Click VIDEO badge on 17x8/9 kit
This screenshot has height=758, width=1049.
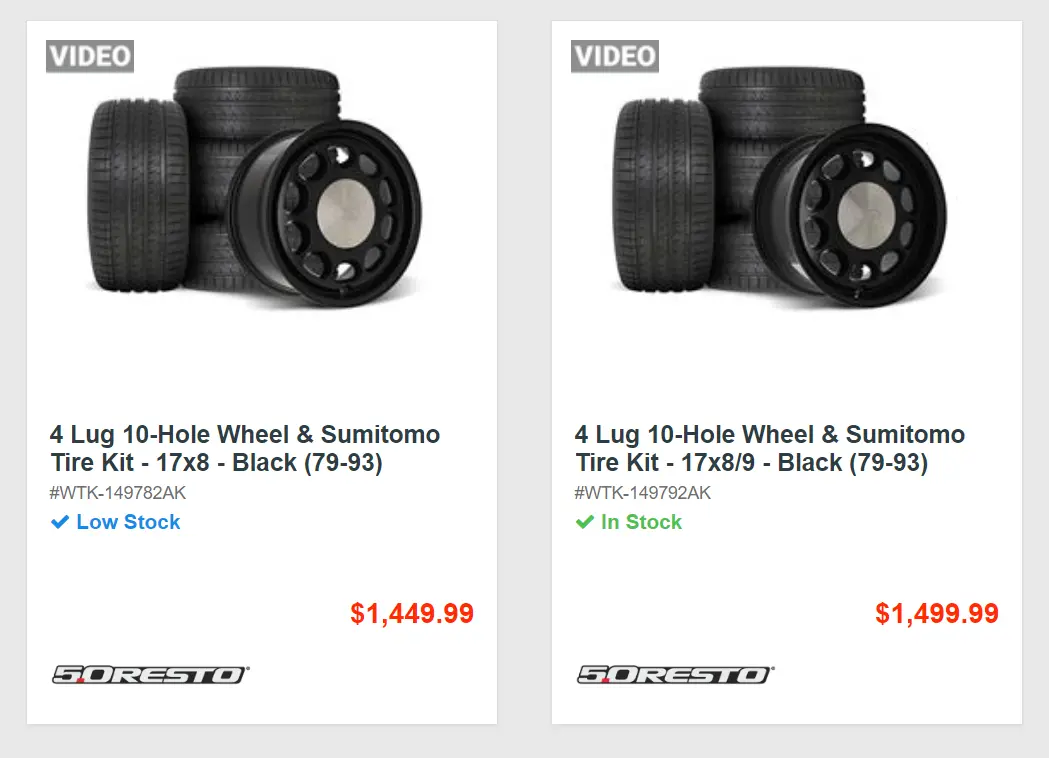pos(615,56)
